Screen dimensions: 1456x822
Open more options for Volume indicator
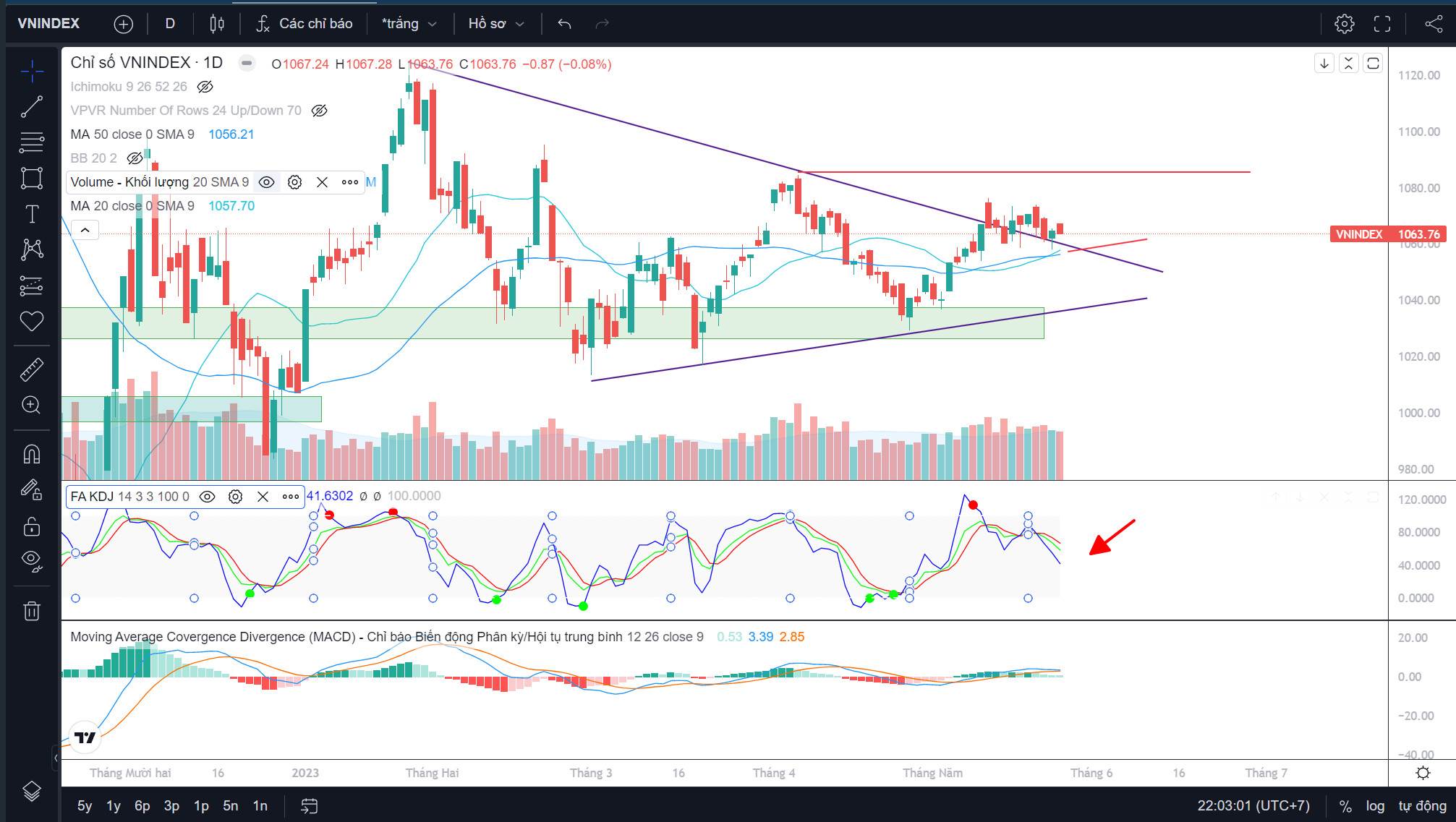click(x=350, y=182)
